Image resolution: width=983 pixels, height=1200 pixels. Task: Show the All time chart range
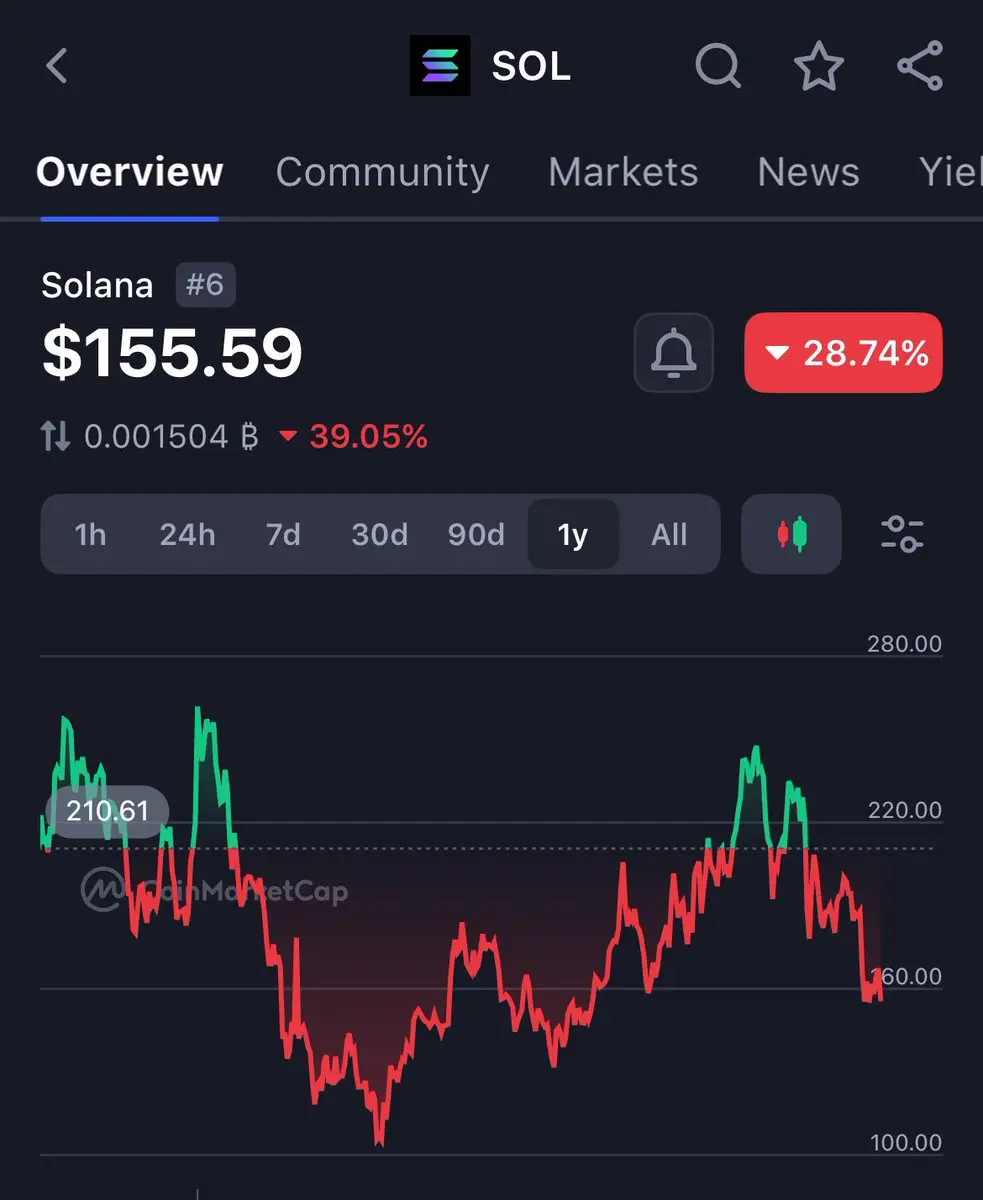tap(669, 535)
